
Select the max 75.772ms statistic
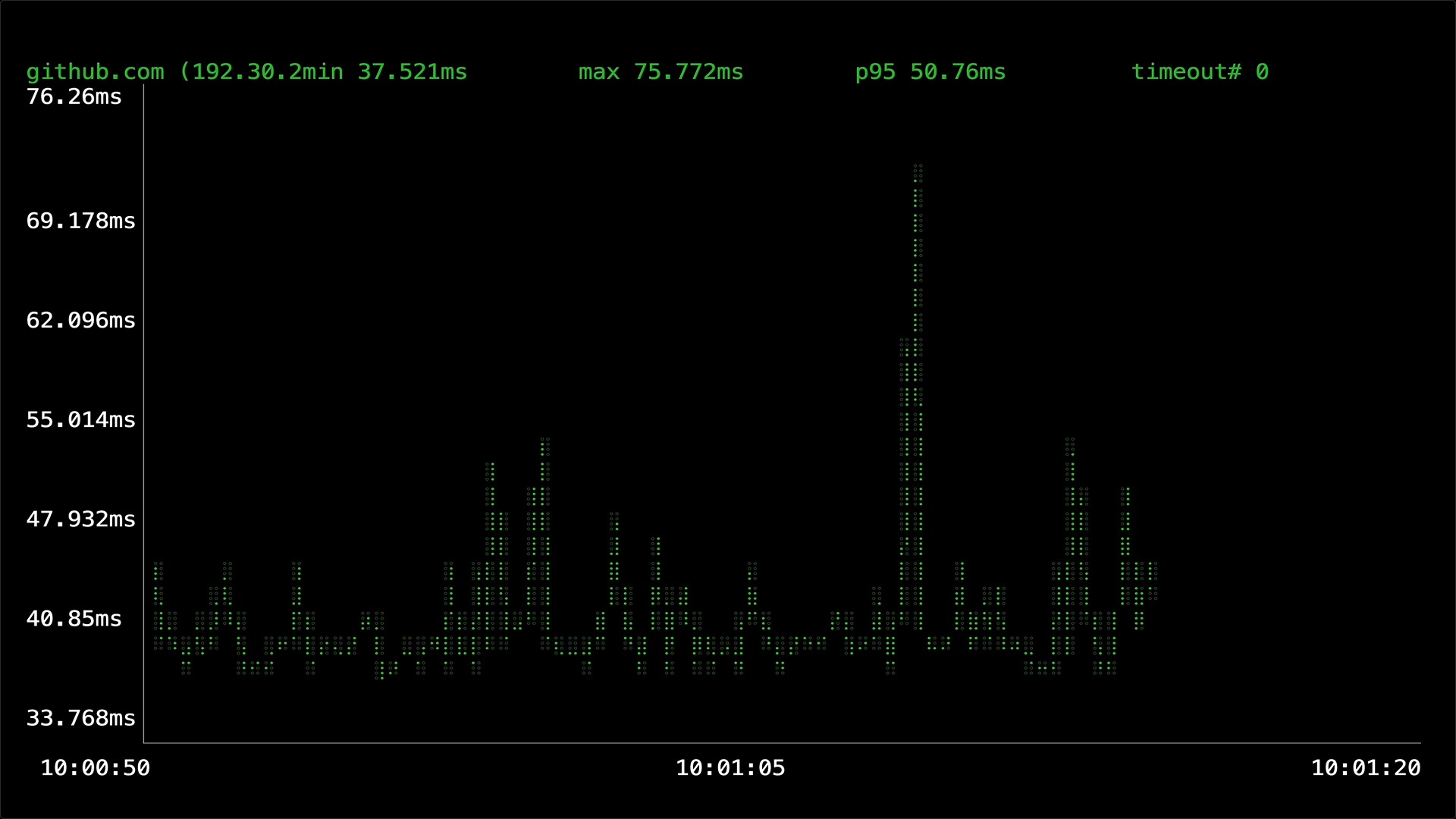tap(660, 72)
